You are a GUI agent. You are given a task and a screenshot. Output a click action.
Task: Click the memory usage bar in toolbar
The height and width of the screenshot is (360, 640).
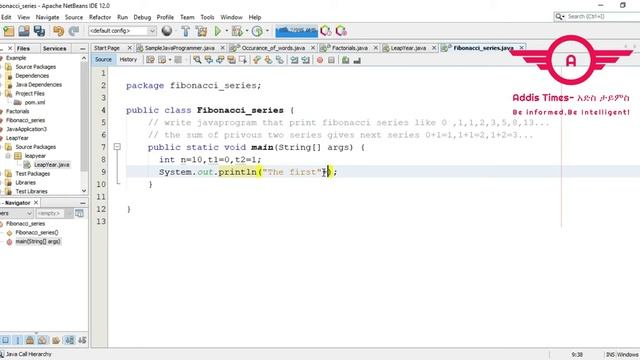(x=296, y=31)
